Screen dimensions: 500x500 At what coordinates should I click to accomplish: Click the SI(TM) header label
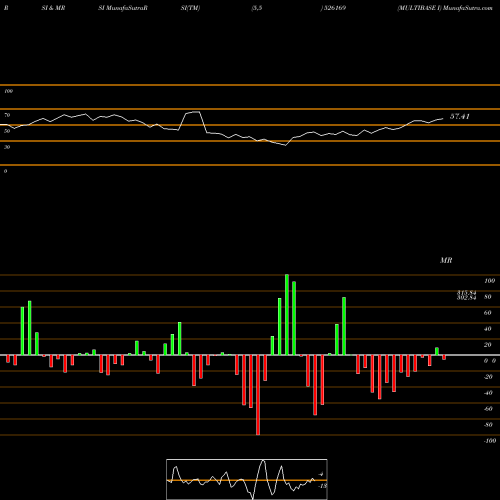tap(190, 8)
